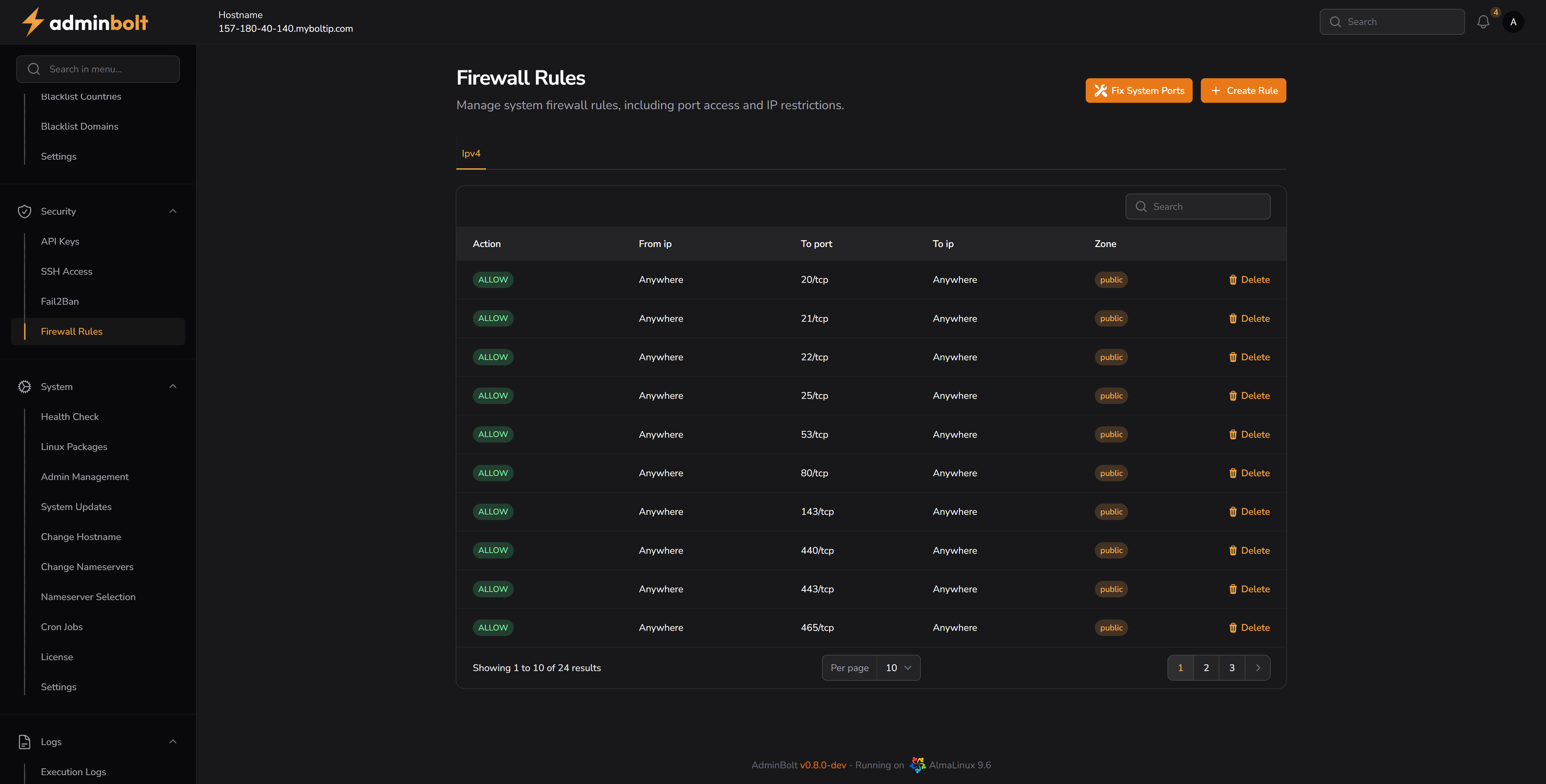Click the Fix System Ports button
The height and width of the screenshot is (784, 1546).
tap(1139, 90)
